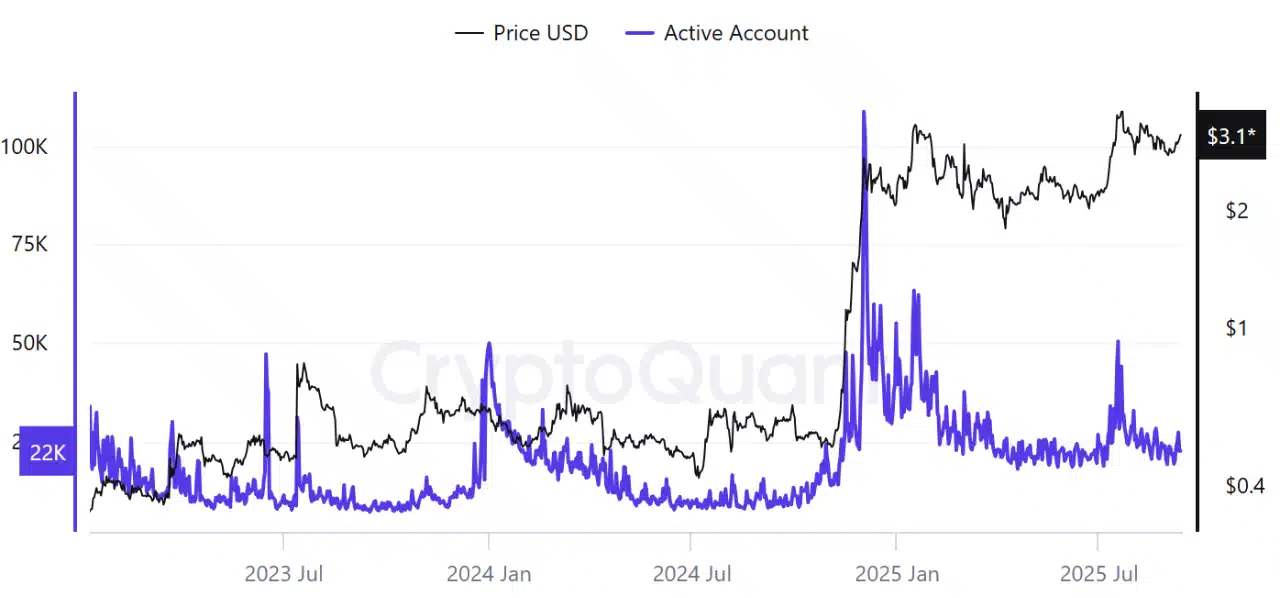The image size is (1280, 598).
Task: Select the 2025 Jul x-axis label
Action: point(1100,574)
